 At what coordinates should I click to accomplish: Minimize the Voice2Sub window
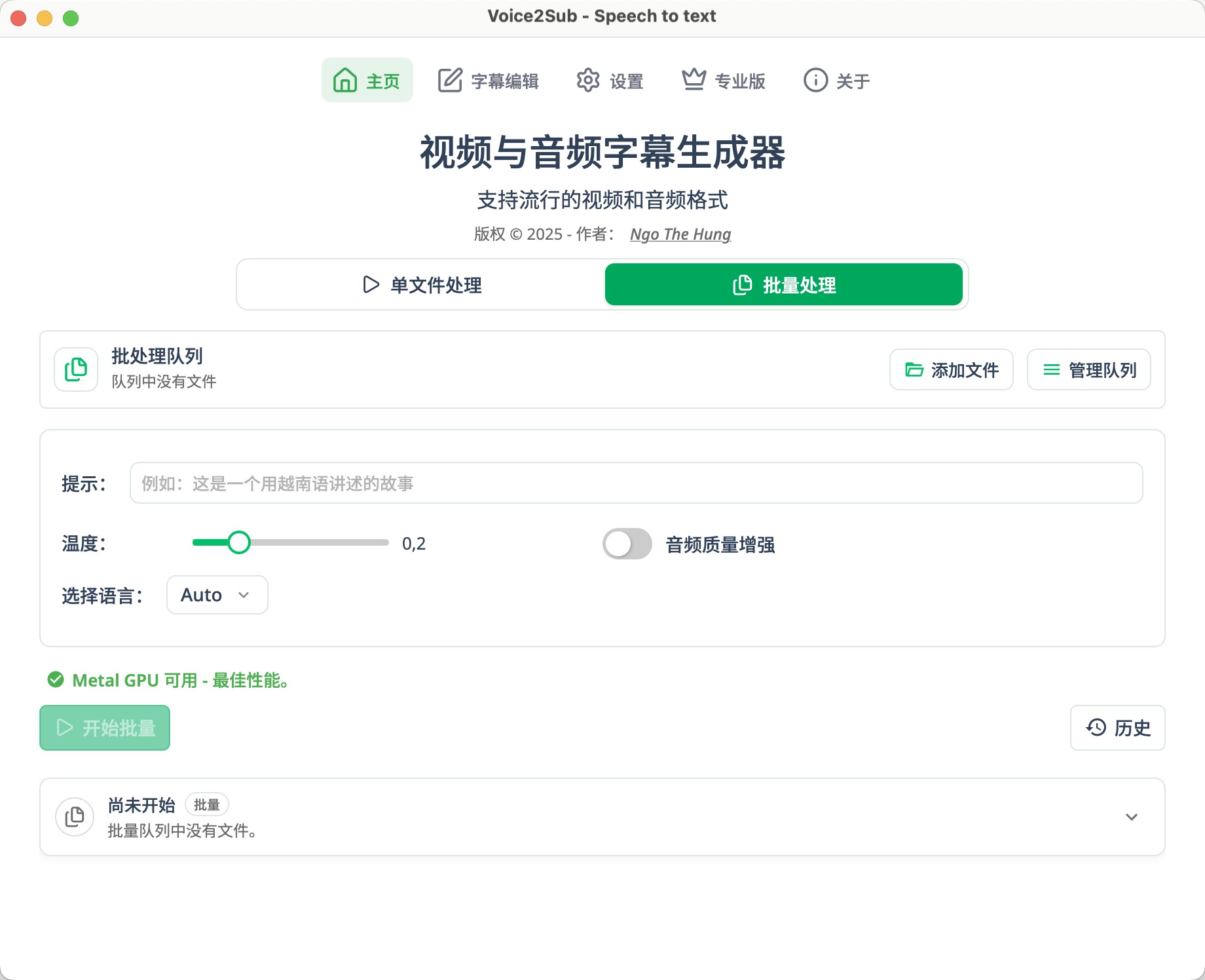pyautogui.click(x=45, y=18)
